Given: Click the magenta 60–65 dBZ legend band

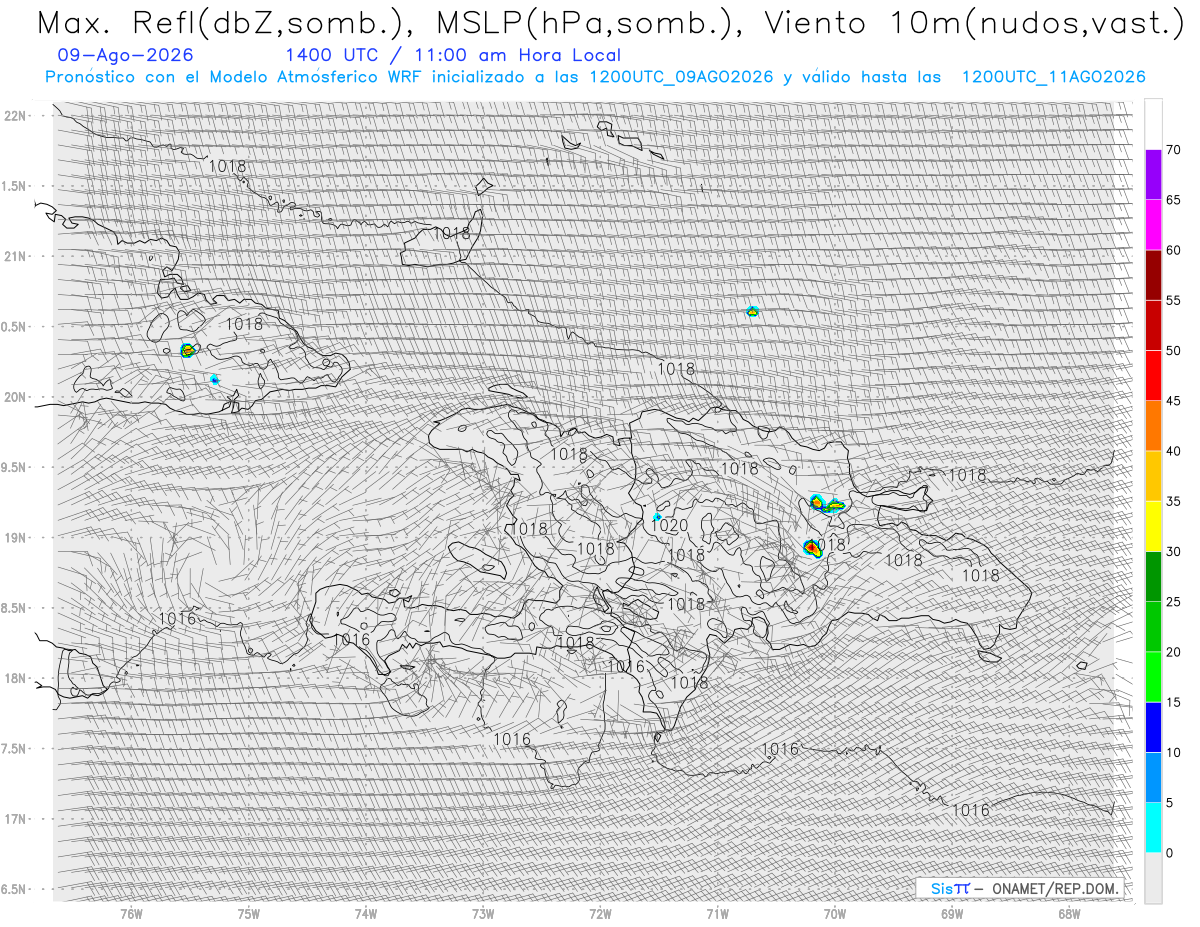Looking at the screenshot, I should [1153, 225].
